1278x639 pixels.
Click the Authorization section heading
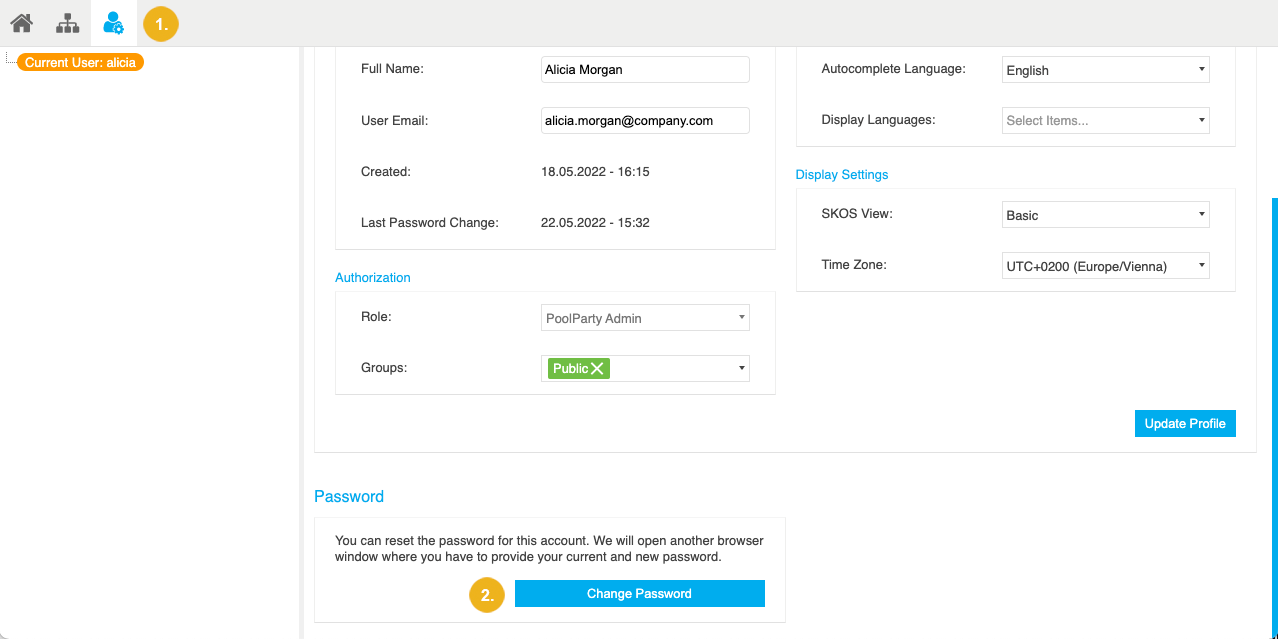(x=372, y=277)
